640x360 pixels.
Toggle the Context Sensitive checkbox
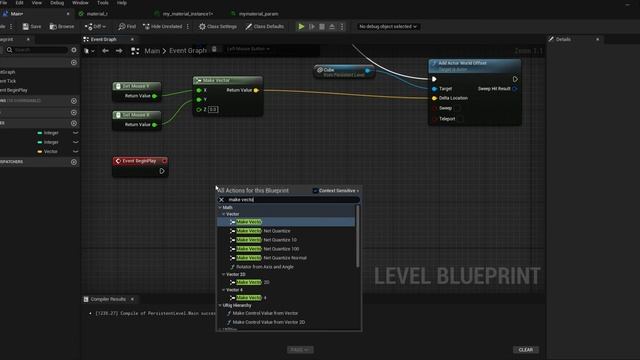[315, 191]
